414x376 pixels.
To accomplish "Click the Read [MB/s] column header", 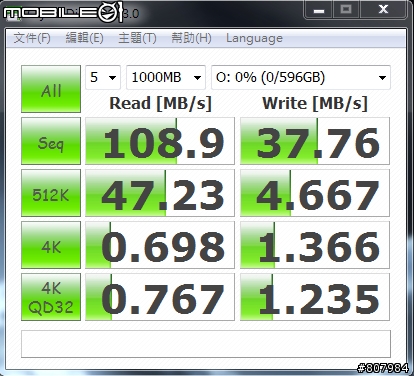I will coord(160,103).
